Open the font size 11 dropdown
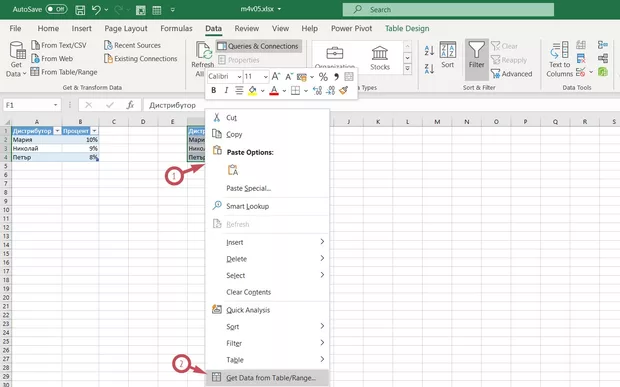Viewport: 620px width, 387px height. pos(266,76)
